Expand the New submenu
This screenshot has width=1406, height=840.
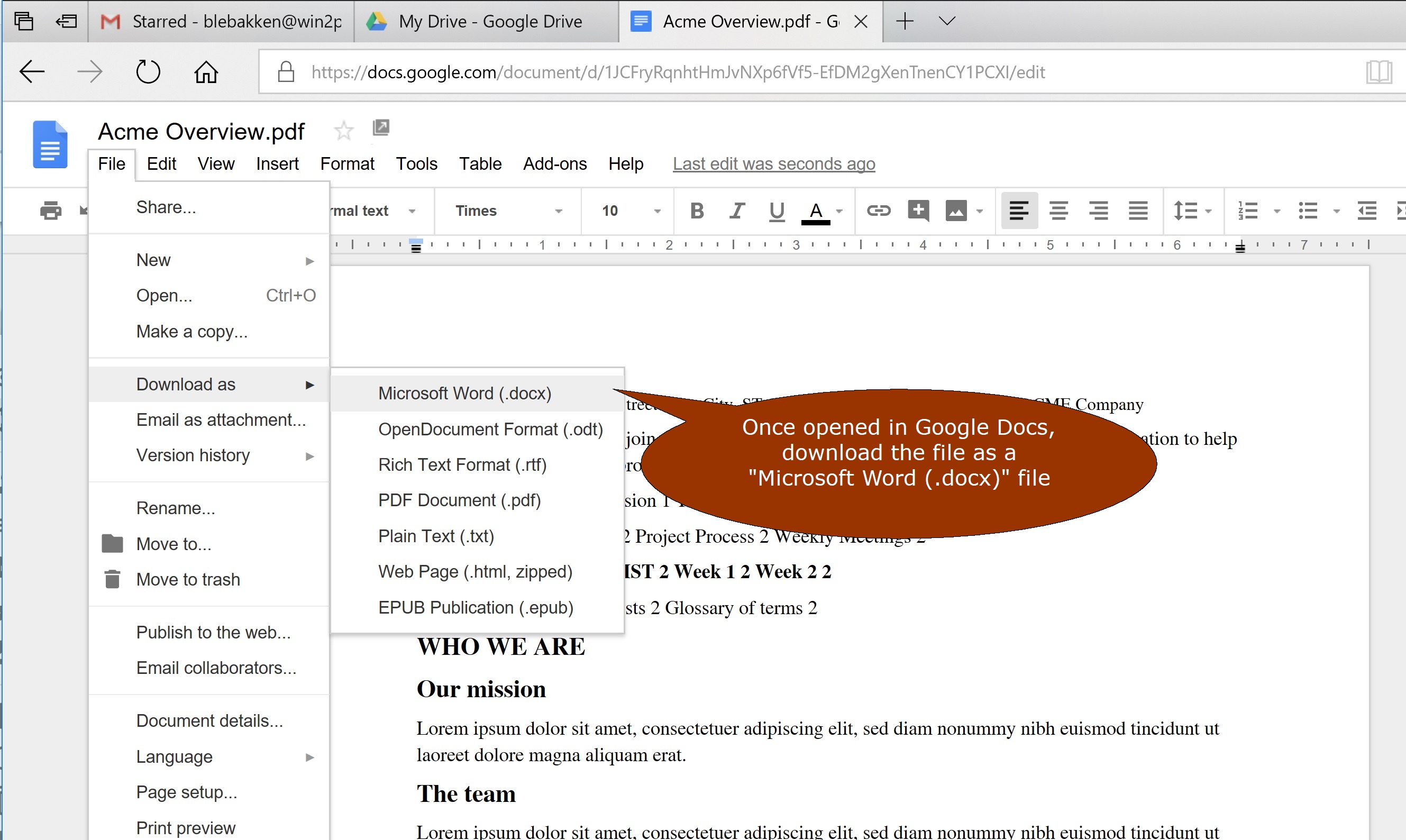[x=209, y=260]
